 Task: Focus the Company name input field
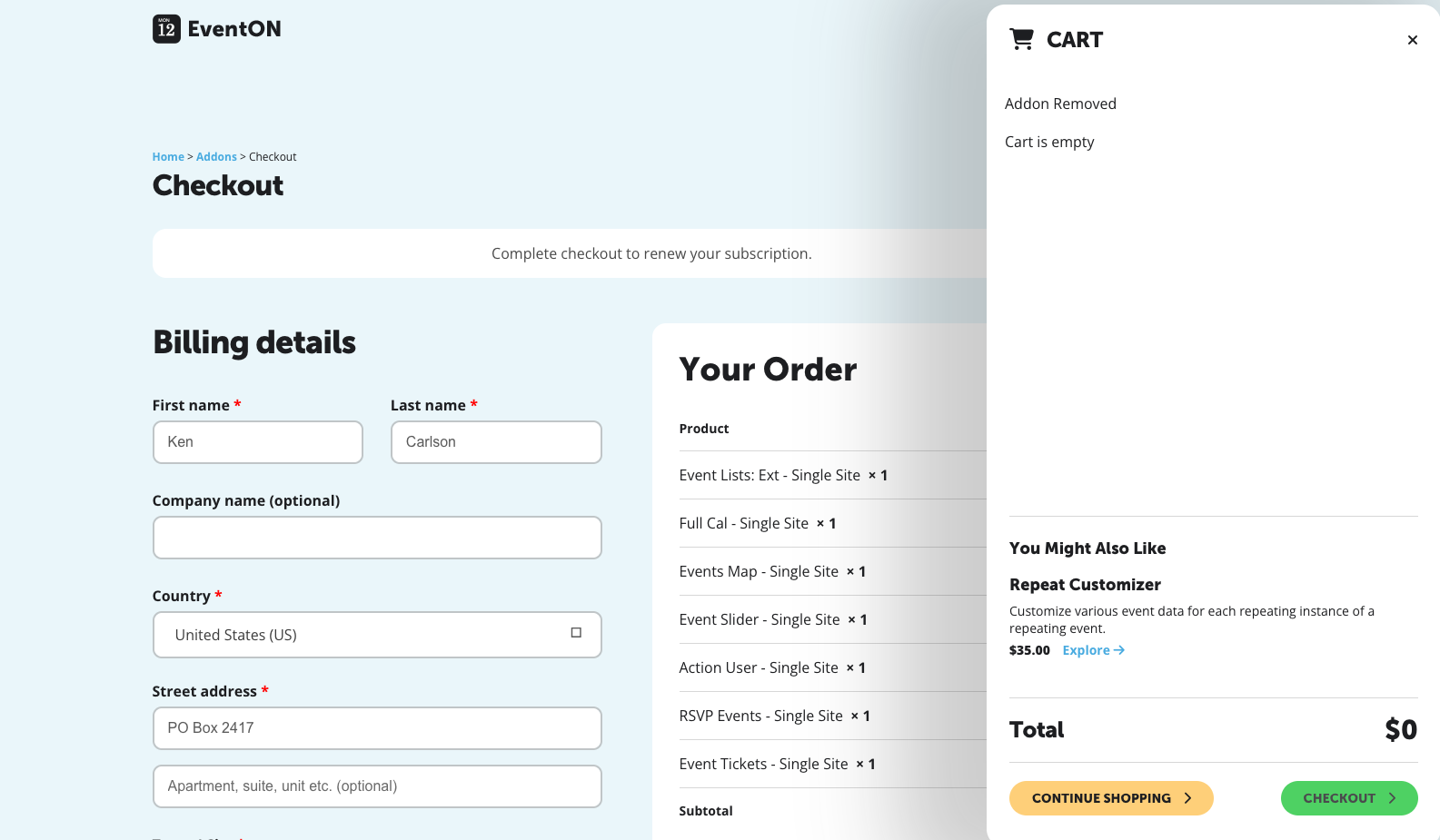point(377,538)
